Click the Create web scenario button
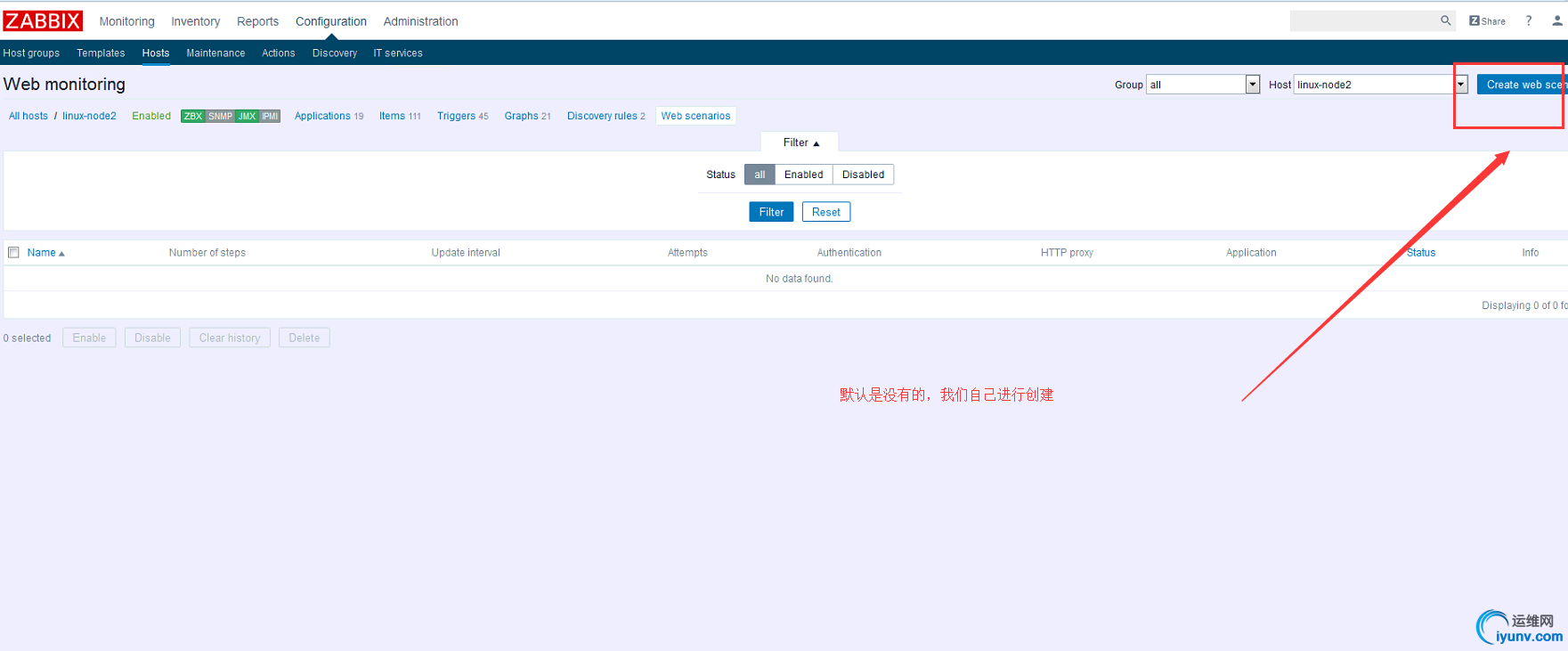Image resolution: width=1568 pixels, height=651 pixels. coord(1522,85)
